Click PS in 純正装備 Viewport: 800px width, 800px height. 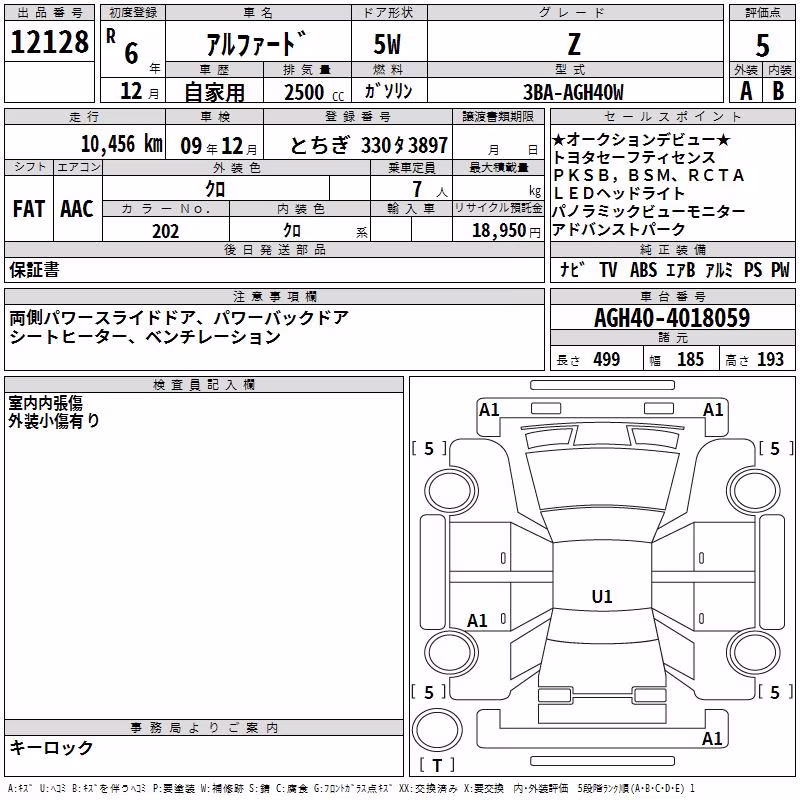[753, 269]
